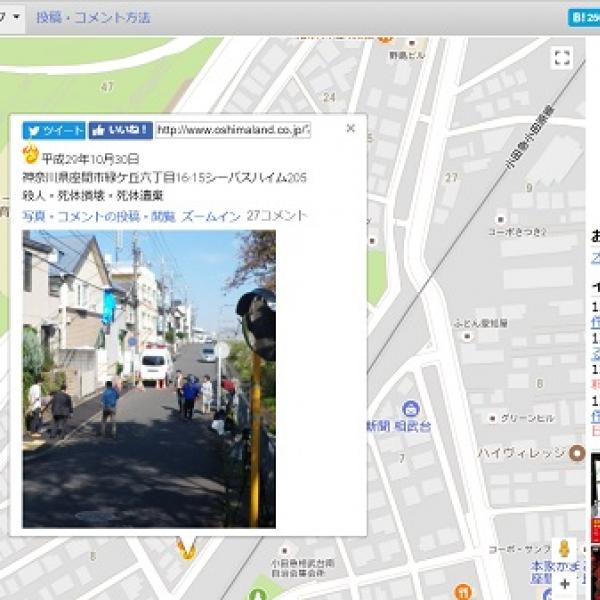Open 写真・コメントの投稿・閲覧 link

point(99,217)
